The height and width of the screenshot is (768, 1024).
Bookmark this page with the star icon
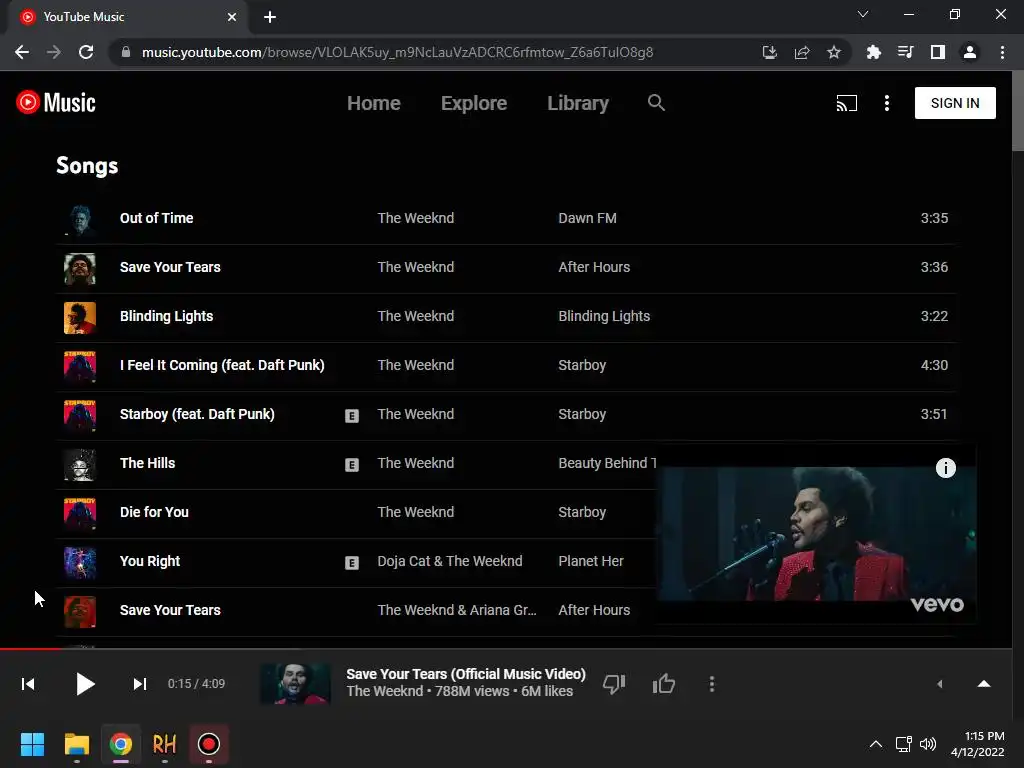(x=834, y=52)
